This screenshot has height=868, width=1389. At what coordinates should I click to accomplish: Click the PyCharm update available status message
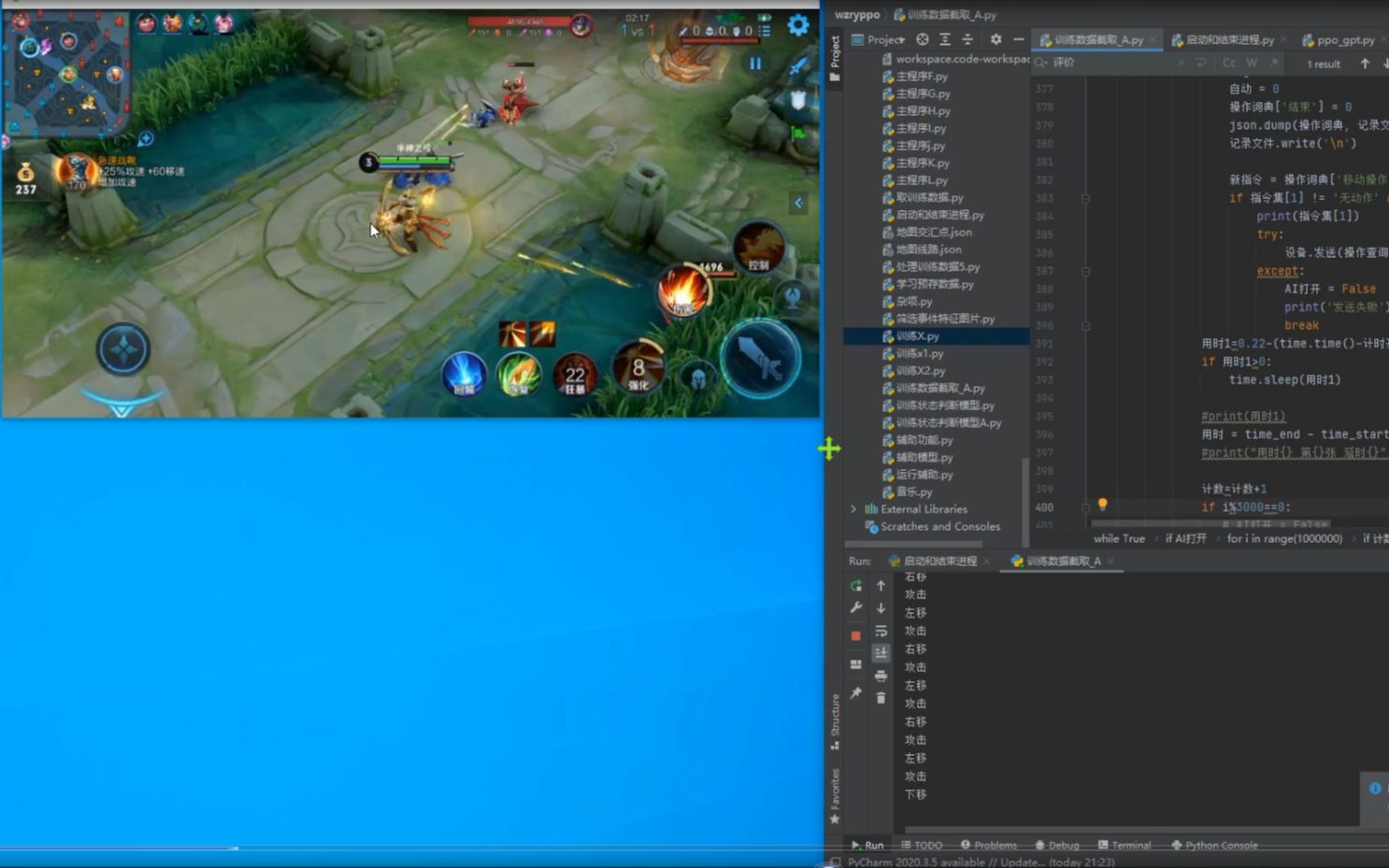pyautogui.click(x=981, y=861)
